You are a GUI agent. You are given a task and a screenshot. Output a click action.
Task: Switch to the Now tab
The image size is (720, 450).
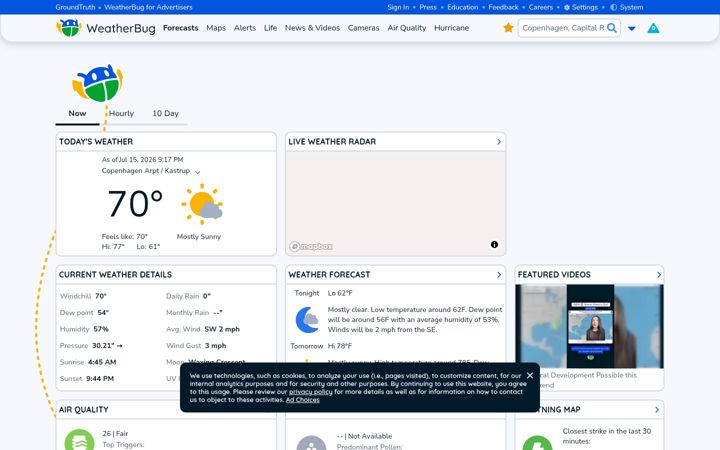pyautogui.click(x=77, y=113)
